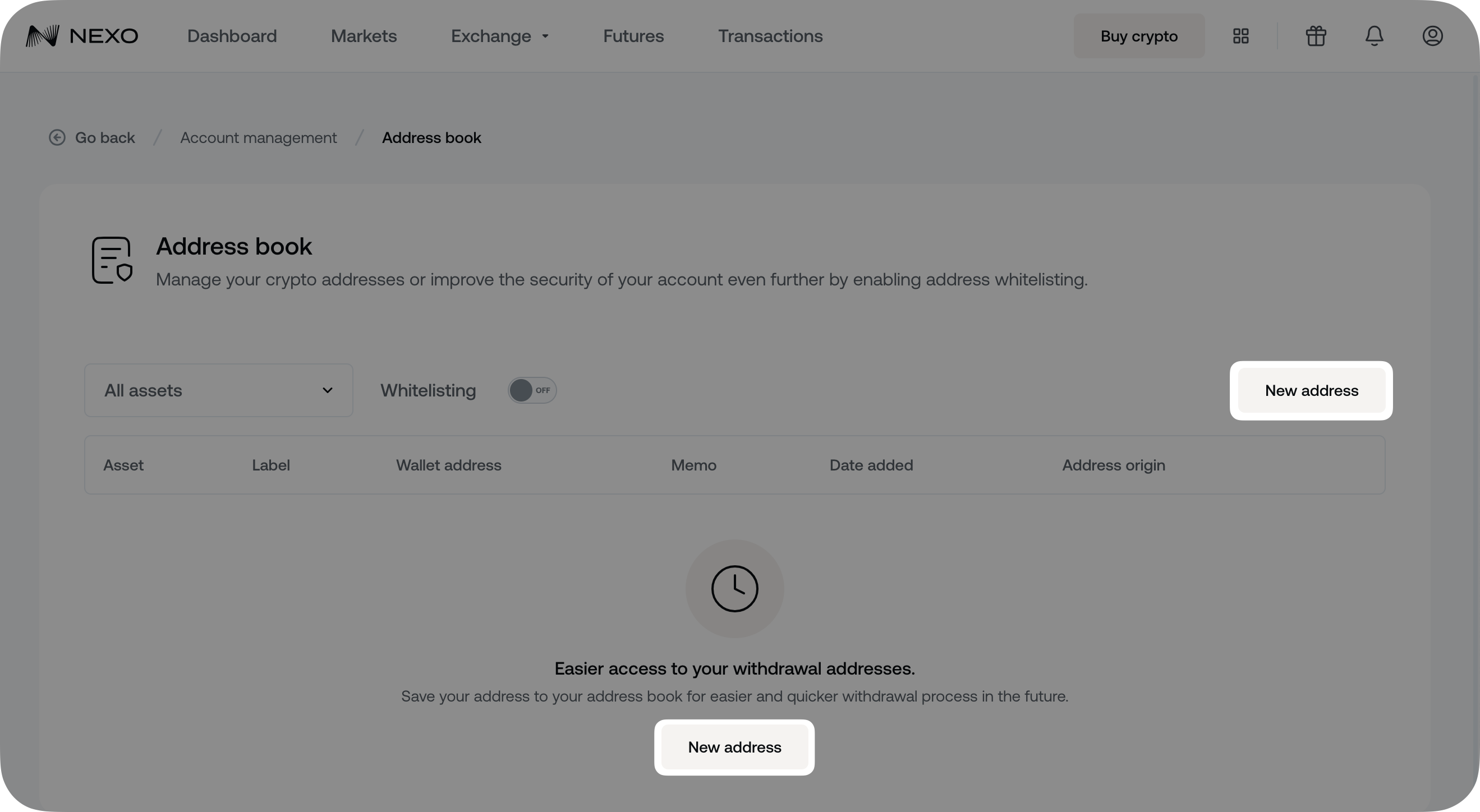Screen dimensions: 1480x812
Task: Click the clock icon in empty state
Action: point(734,589)
